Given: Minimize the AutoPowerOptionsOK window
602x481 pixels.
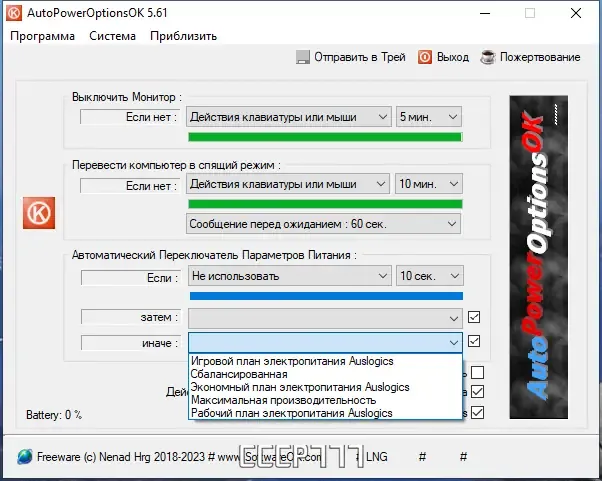Looking at the screenshot, I should pyautogui.click(x=485, y=13).
